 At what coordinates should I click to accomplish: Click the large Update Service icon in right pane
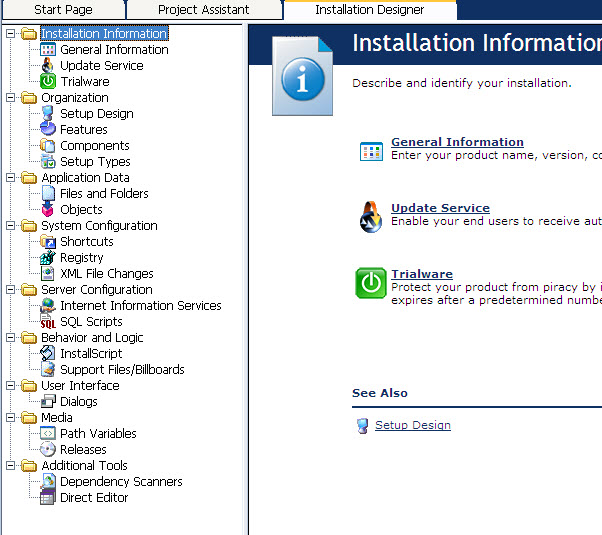(x=371, y=217)
